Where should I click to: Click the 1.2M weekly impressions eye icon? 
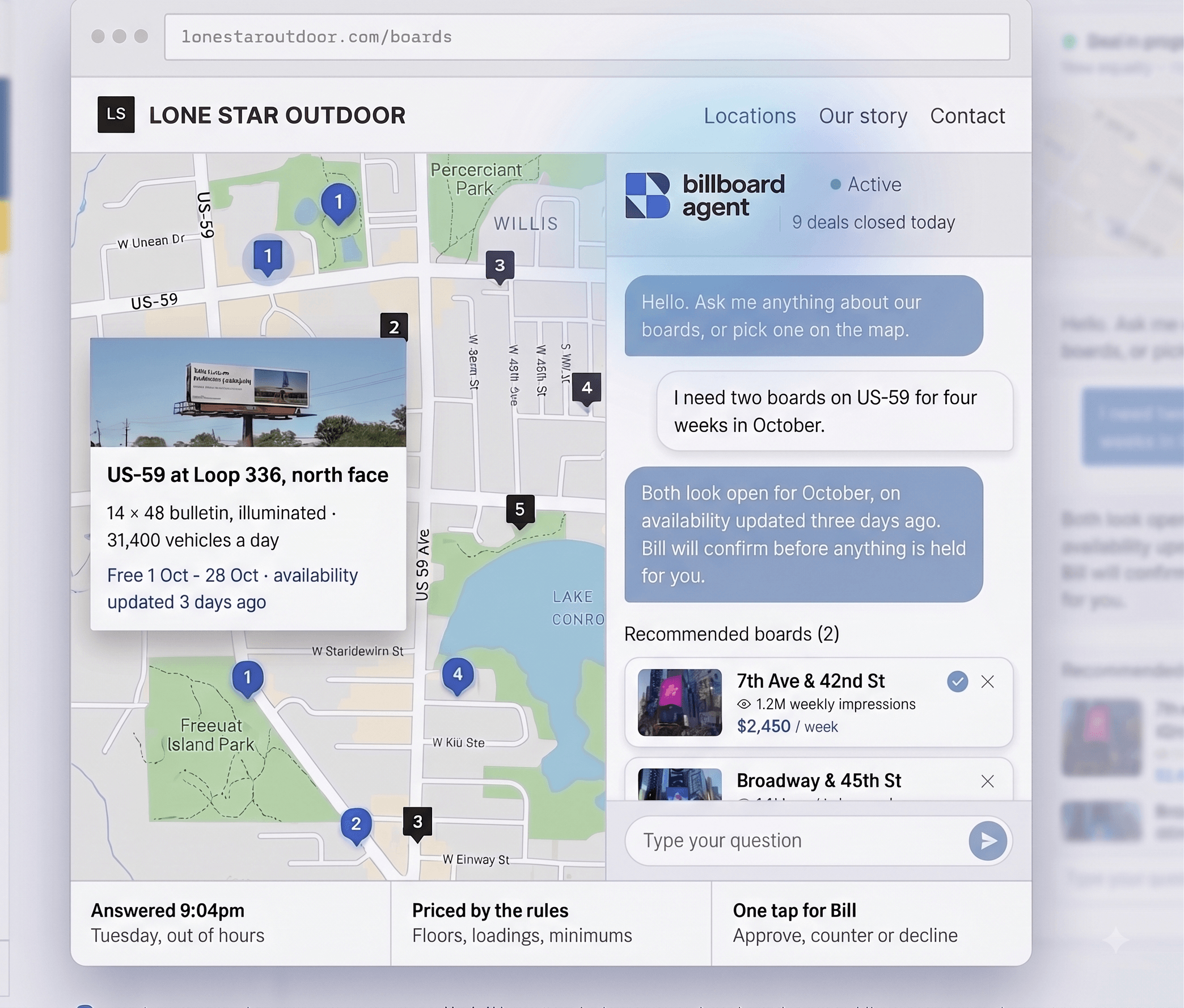click(x=743, y=704)
